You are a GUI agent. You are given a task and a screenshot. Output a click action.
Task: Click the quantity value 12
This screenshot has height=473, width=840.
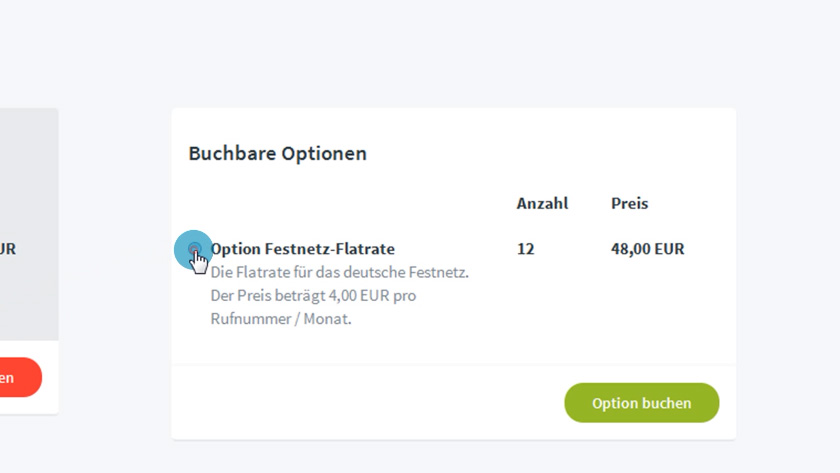click(526, 249)
